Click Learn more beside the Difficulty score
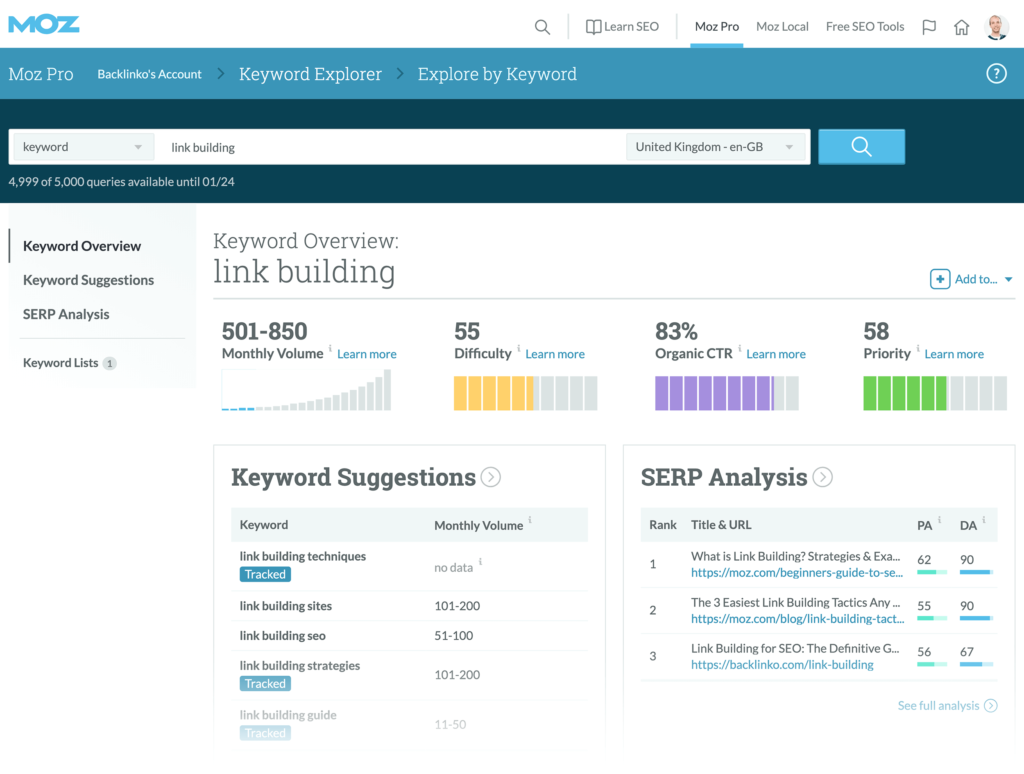 click(x=555, y=354)
